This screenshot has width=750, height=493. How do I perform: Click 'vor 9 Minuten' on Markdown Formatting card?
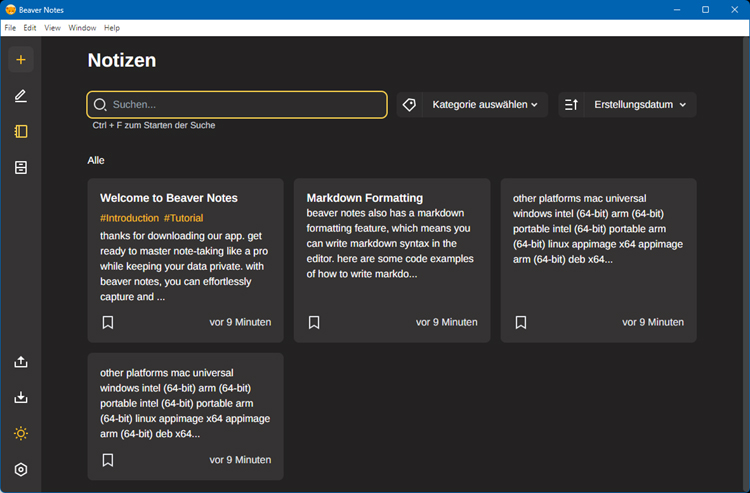tap(446, 322)
